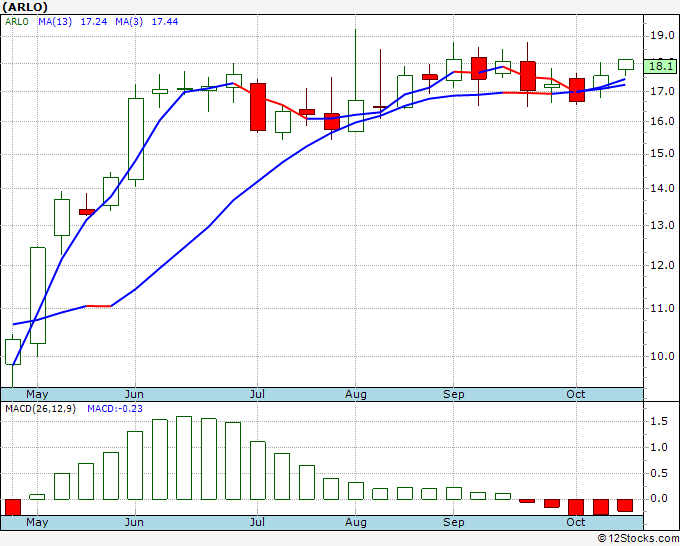
Task: Click the Oct label on price chart axis
Action: coord(576,395)
